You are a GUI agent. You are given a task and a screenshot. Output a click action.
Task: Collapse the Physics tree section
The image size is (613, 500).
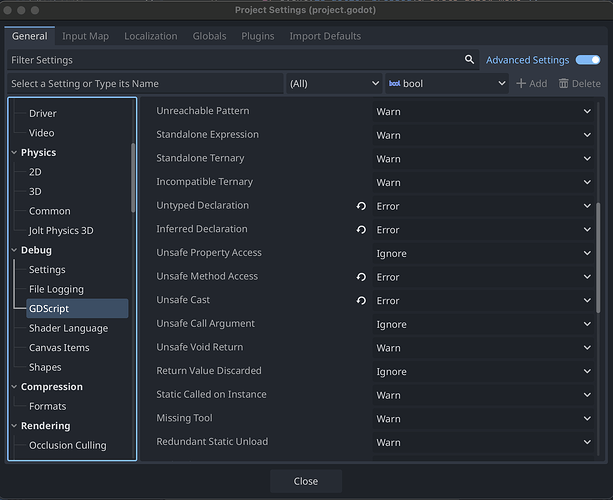coord(14,152)
